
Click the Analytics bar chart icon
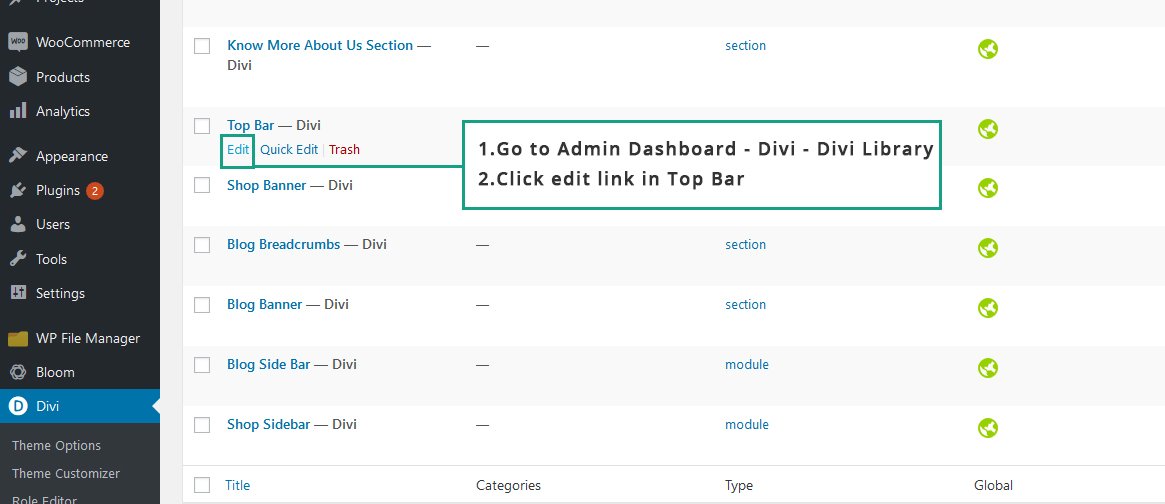click(x=18, y=111)
